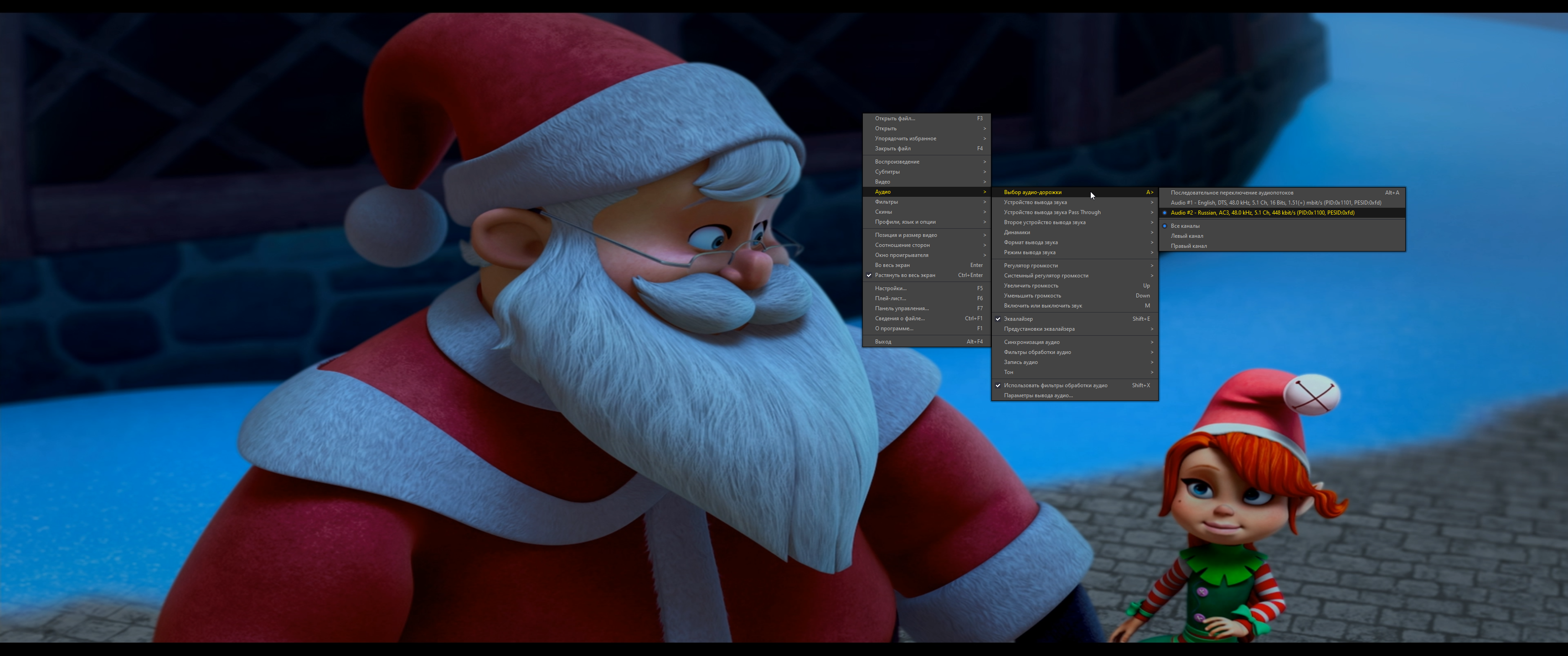The image size is (1568, 656).
Task: Click Открыть файл... menu entry
Action: click(x=895, y=118)
